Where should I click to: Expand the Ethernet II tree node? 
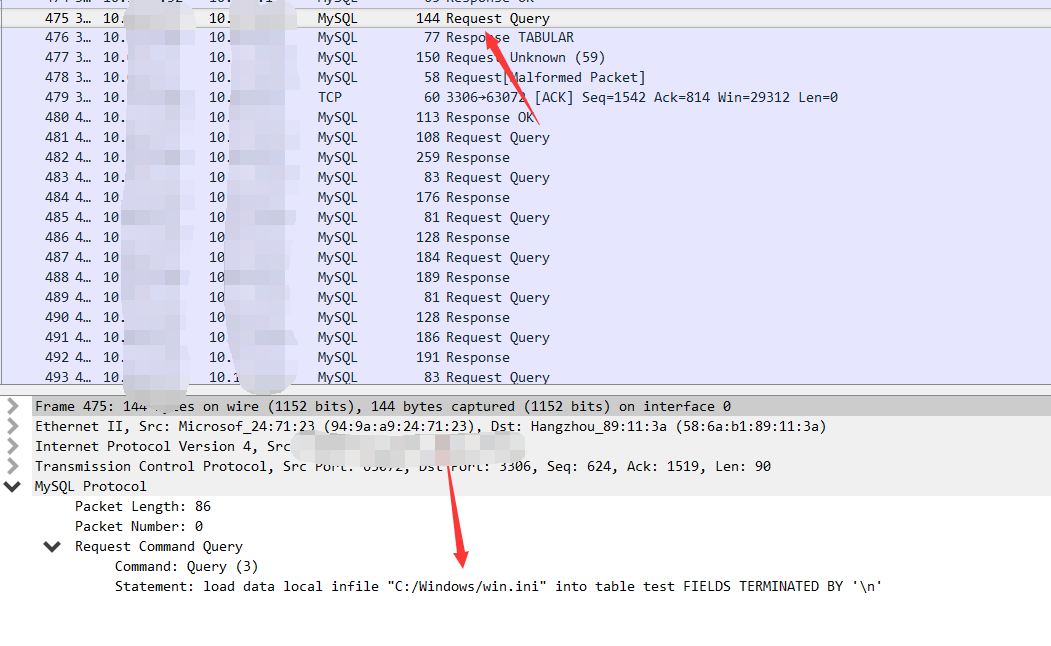click(x=12, y=426)
